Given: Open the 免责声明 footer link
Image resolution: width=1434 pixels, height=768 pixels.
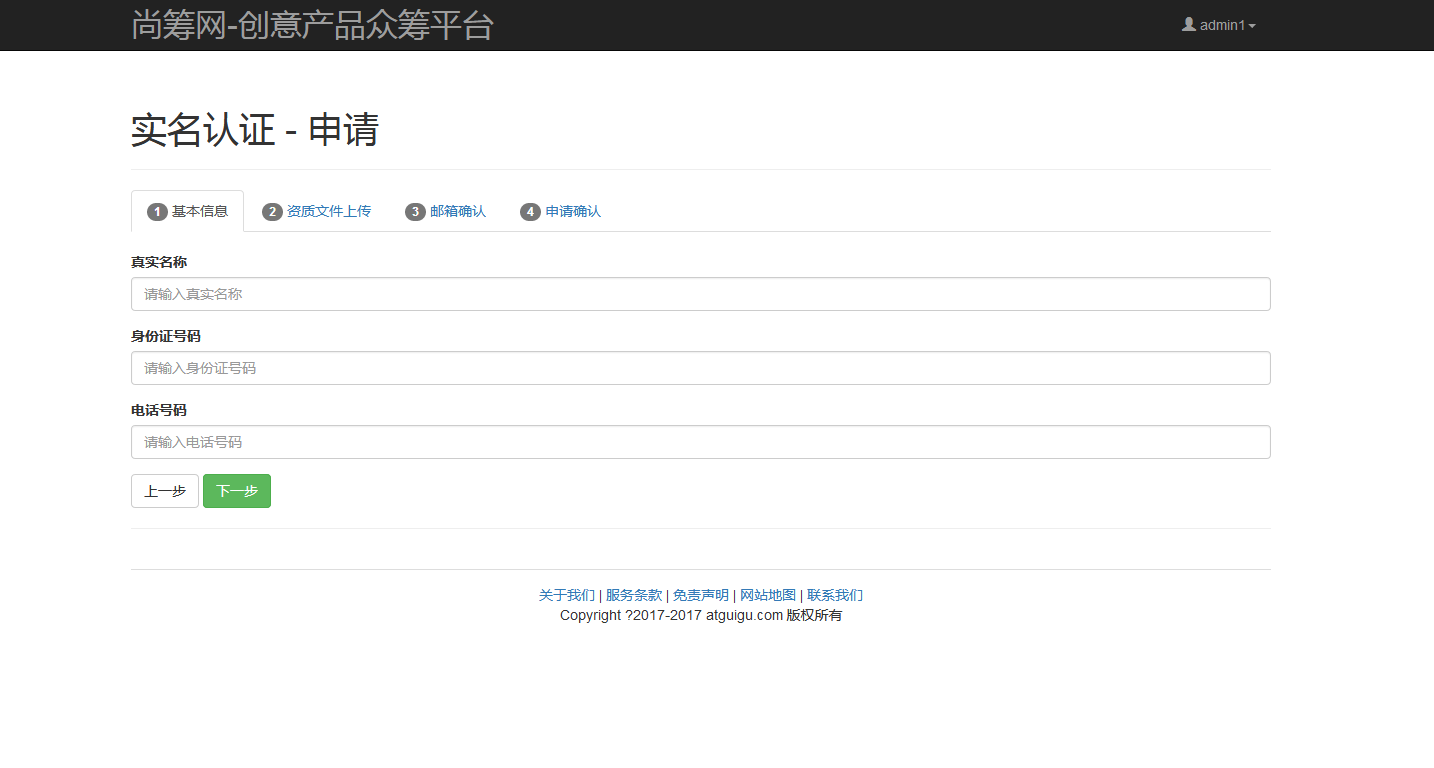Looking at the screenshot, I should pyautogui.click(x=701, y=595).
